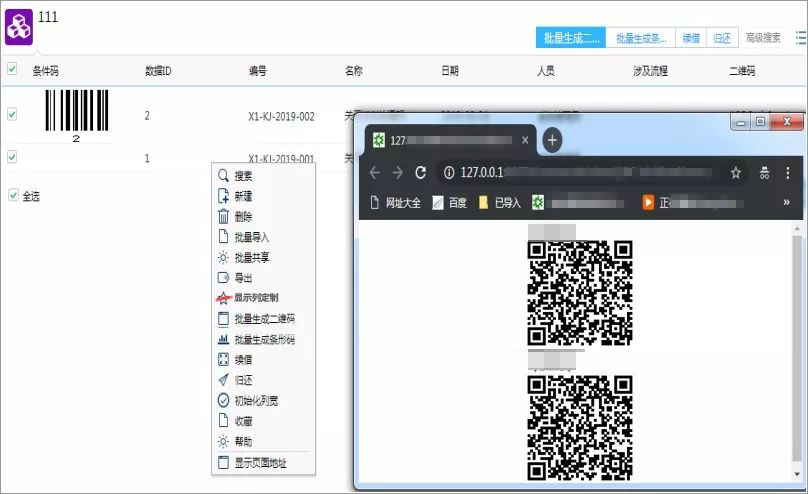This screenshot has width=808, height=494.
Task: Click the incognito profile icon
Action: coord(763,172)
